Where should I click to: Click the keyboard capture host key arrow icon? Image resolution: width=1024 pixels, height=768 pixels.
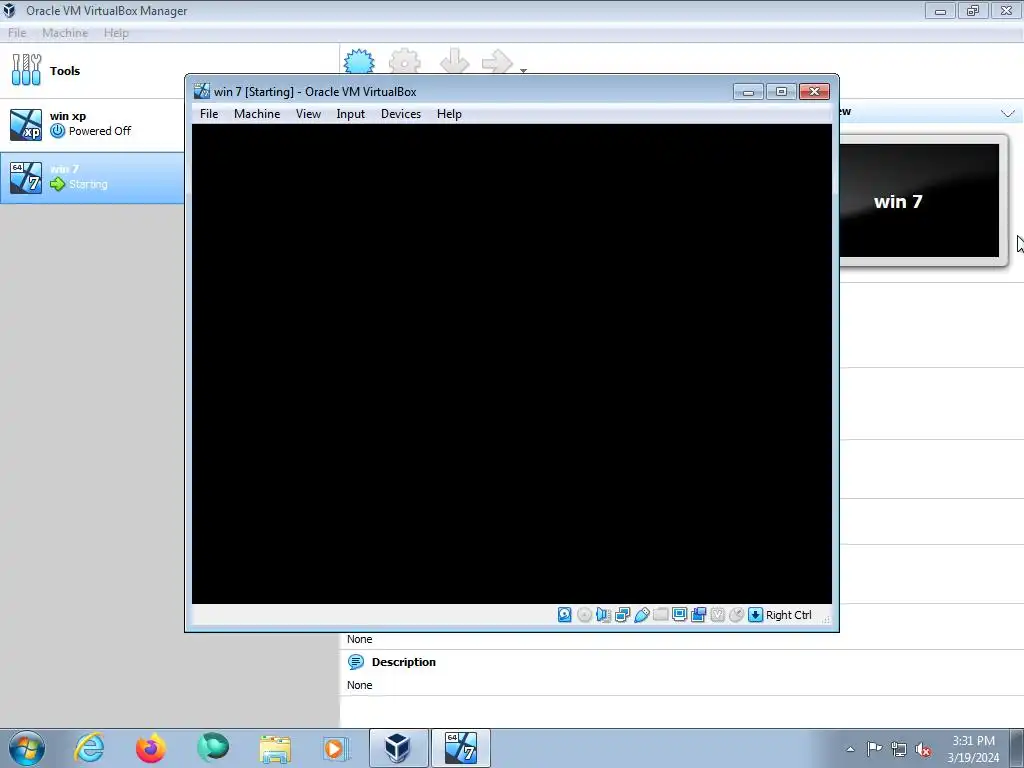point(756,615)
